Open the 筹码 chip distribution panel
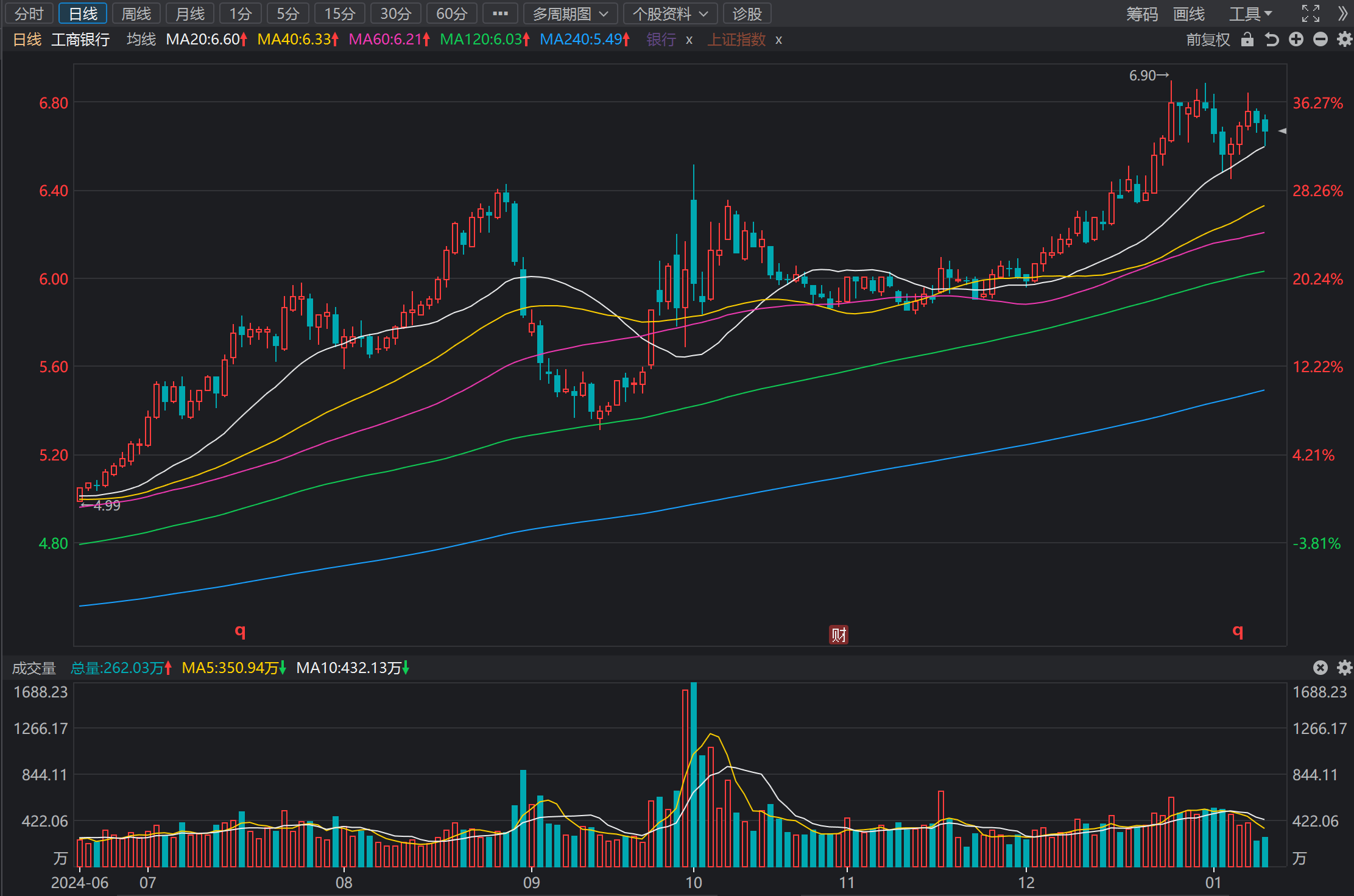The width and height of the screenshot is (1354, 896). [1142, 13]
